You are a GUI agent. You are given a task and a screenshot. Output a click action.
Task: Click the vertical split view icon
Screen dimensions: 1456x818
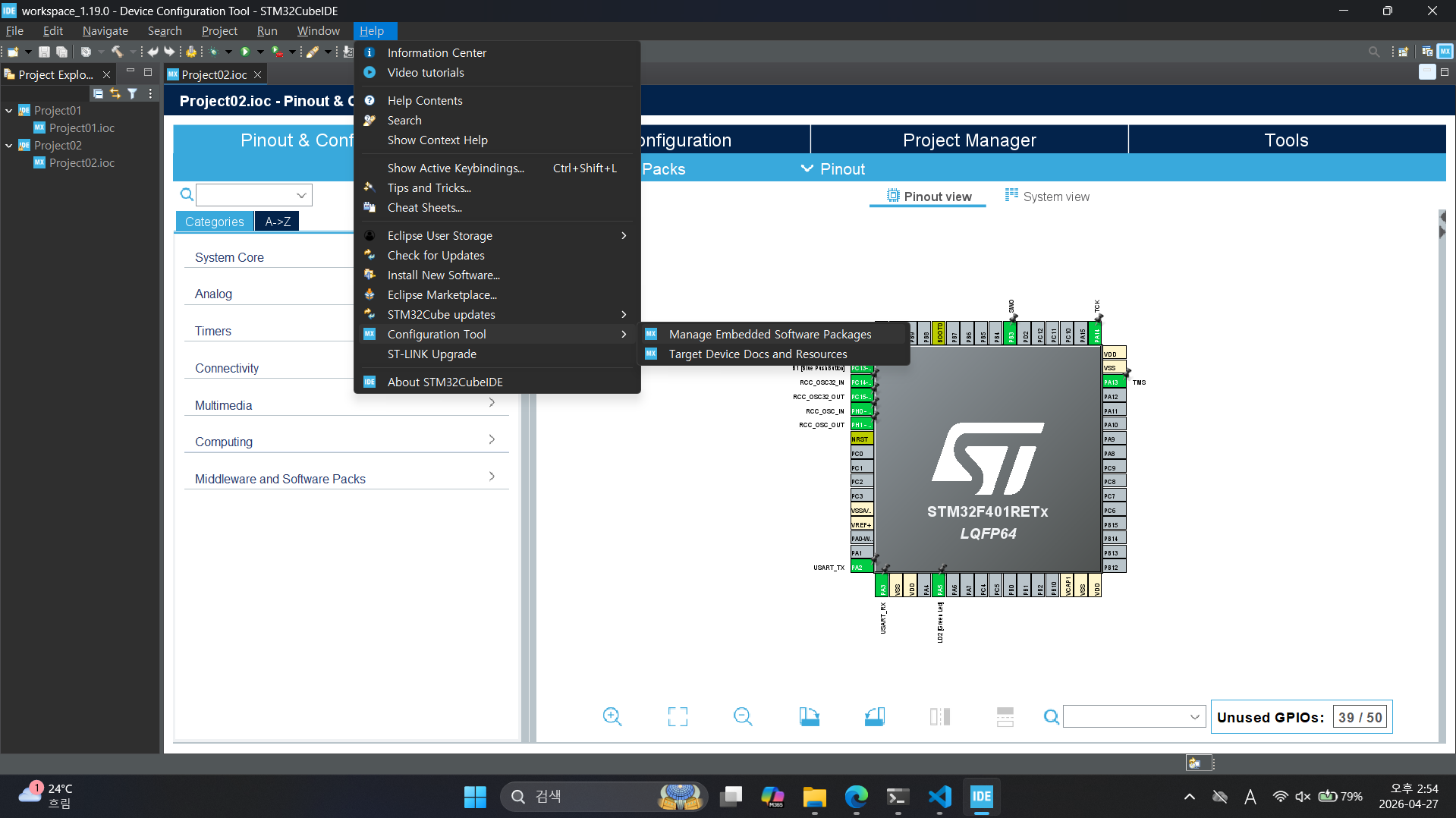coord(940,716)
